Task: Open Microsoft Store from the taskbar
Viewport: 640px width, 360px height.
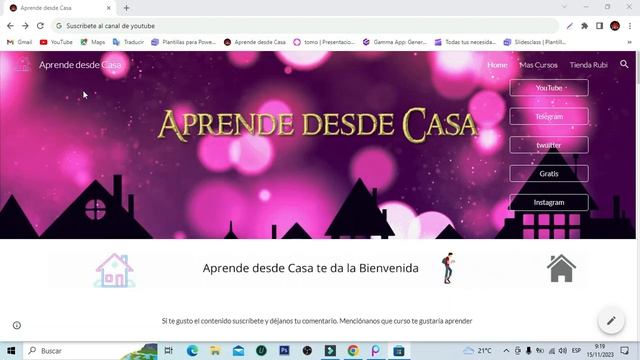Action: click(399, 351)
